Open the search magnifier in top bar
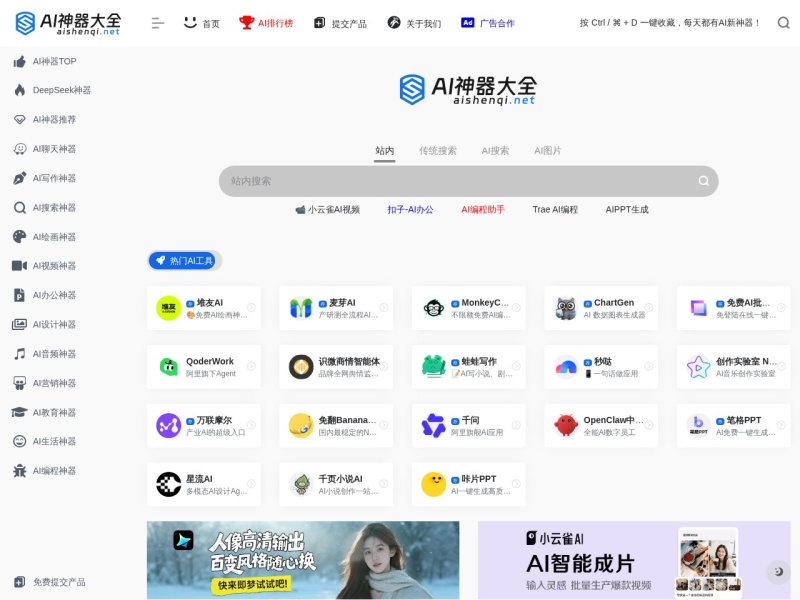 pos(783,23)
